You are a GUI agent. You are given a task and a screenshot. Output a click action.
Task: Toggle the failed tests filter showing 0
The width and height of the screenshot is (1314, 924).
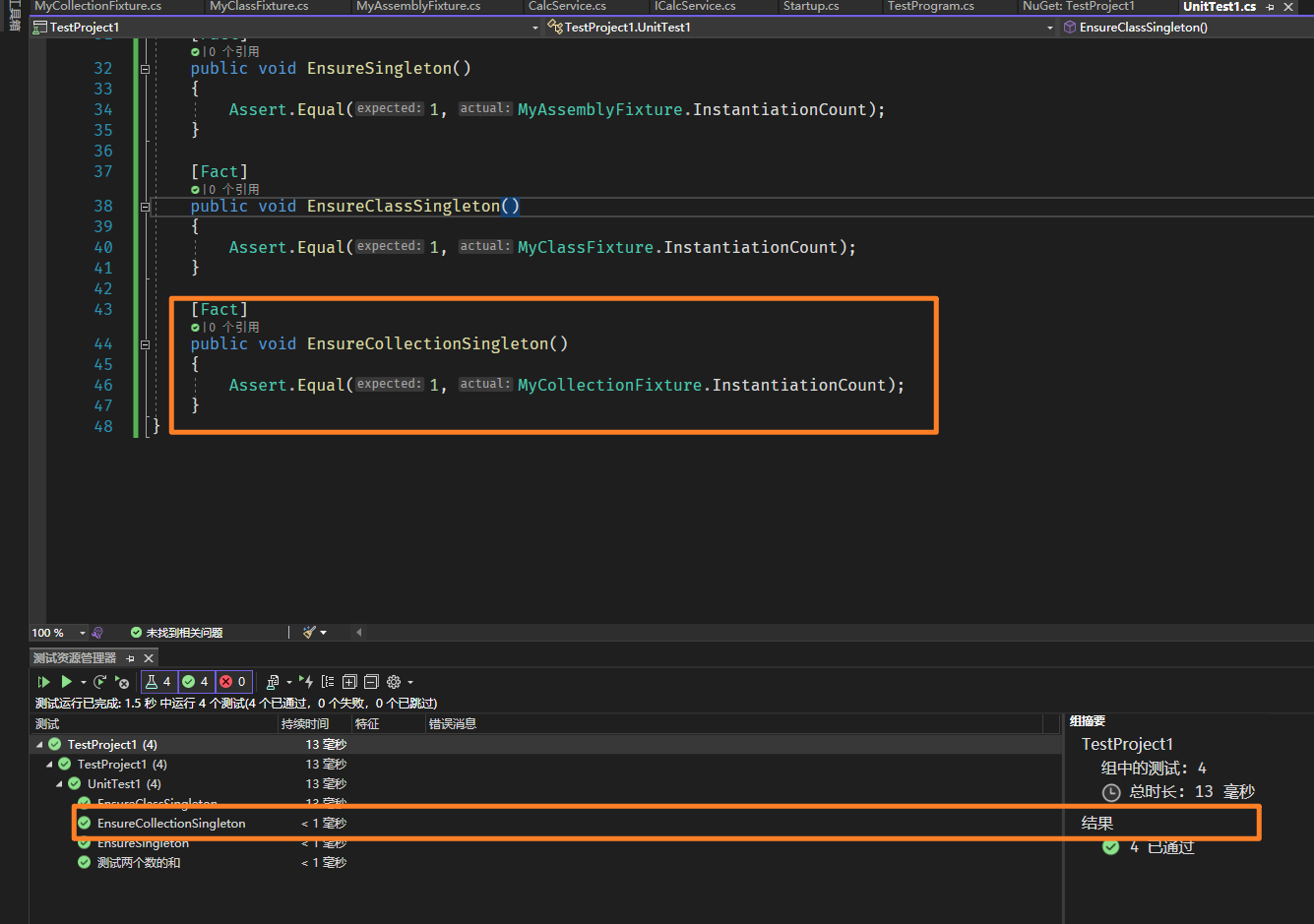point(233,682)
